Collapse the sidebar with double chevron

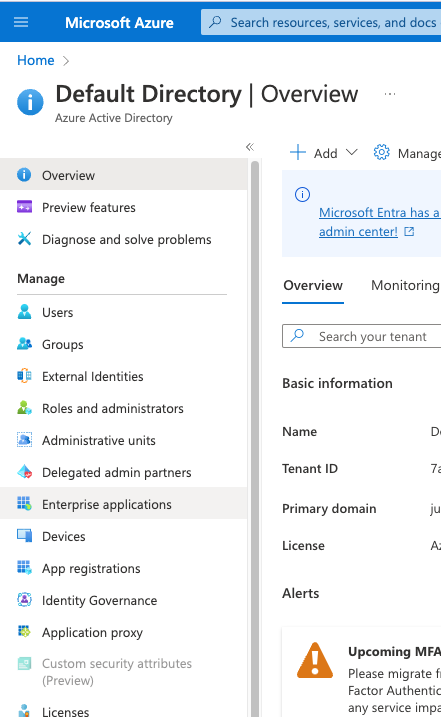point(250,147)
